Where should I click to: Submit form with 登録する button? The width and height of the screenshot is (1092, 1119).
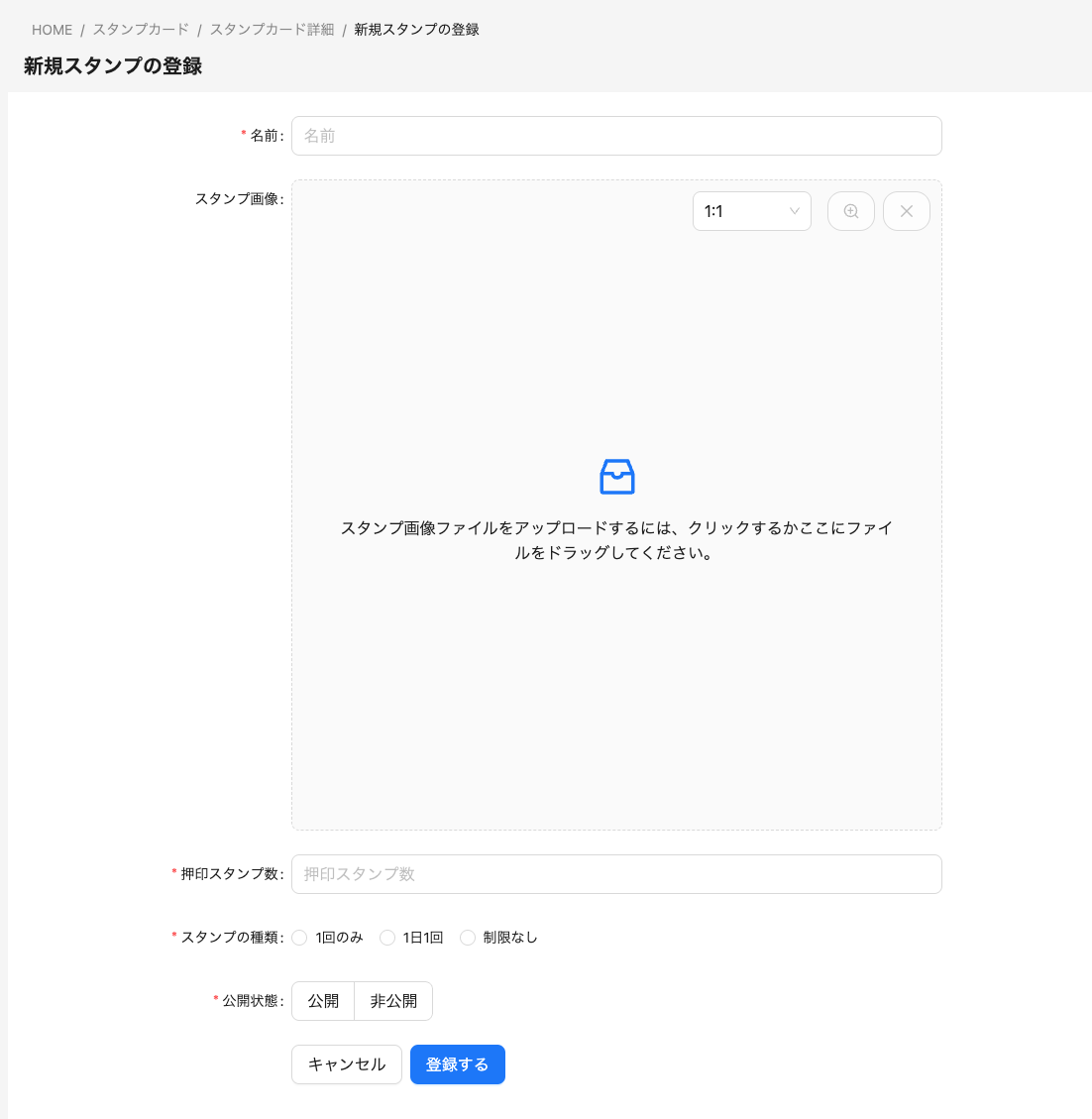click(457, 1064)
